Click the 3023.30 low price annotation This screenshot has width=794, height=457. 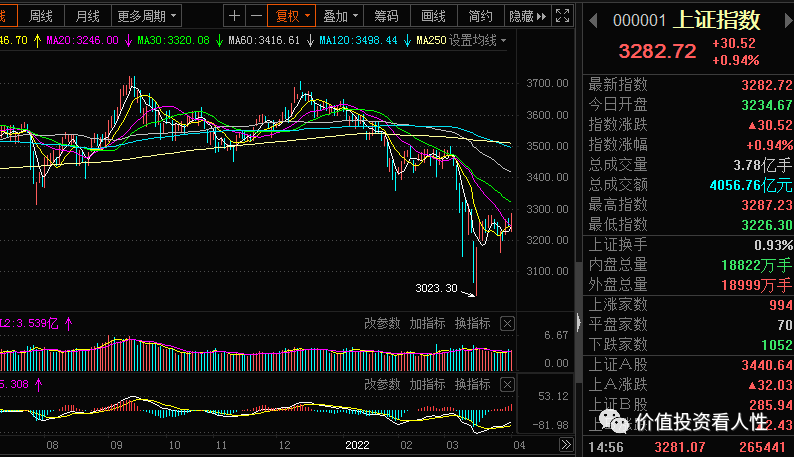click(436, 288)
